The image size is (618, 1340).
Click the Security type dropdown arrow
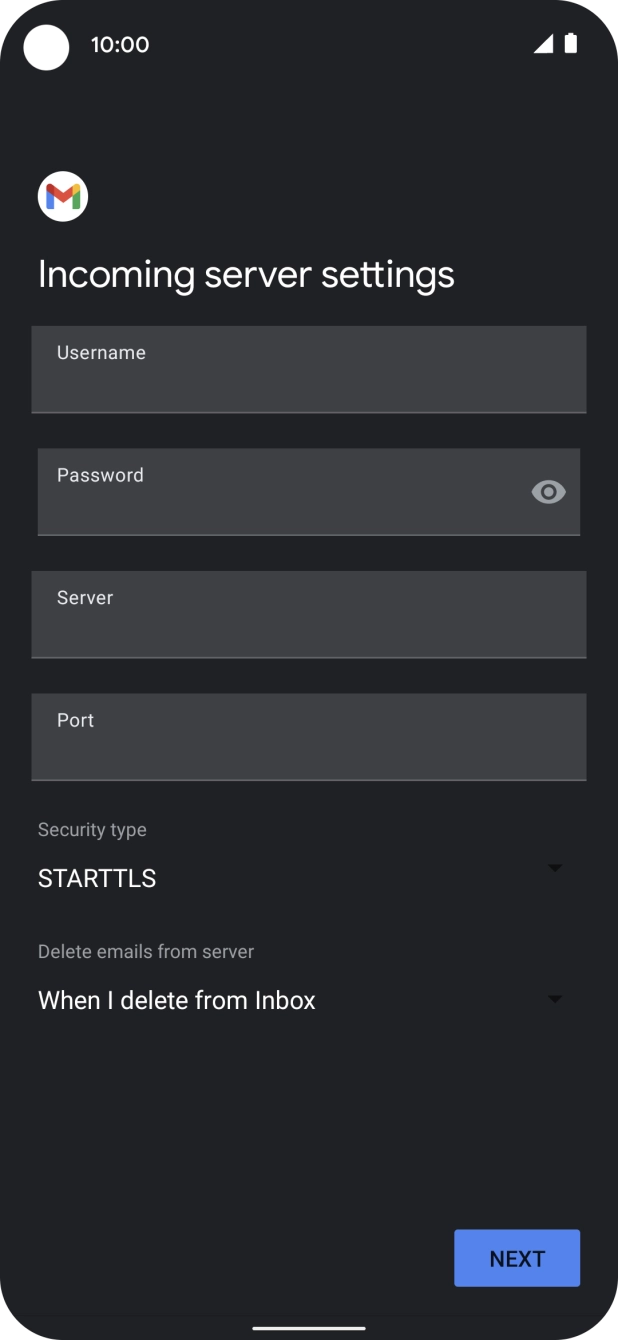pyautogui.click(x=555, y=868)
